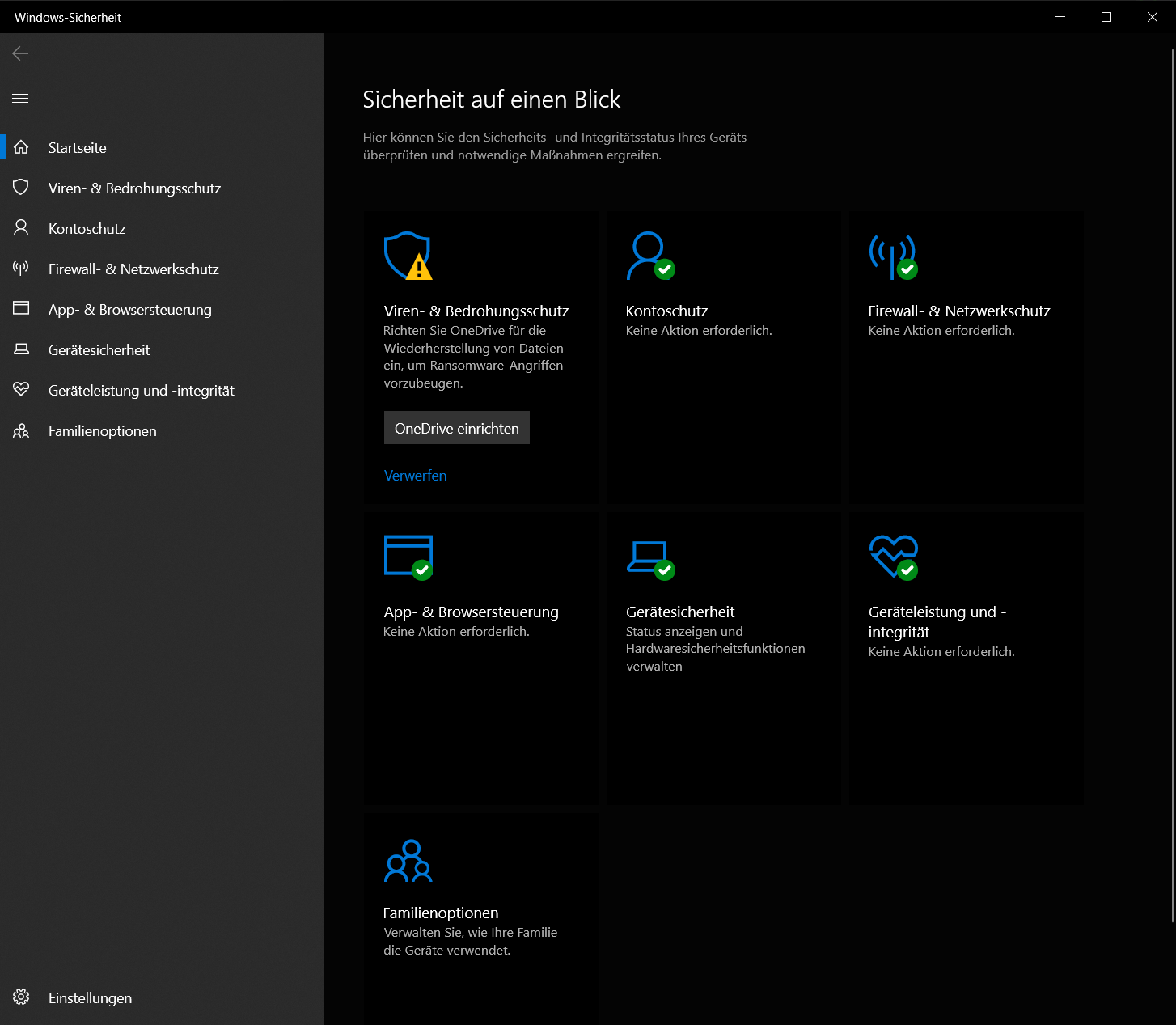
Task: Click the Firewall- & Netzwerkschutz antenna tile icon
Action: (892, 256)
